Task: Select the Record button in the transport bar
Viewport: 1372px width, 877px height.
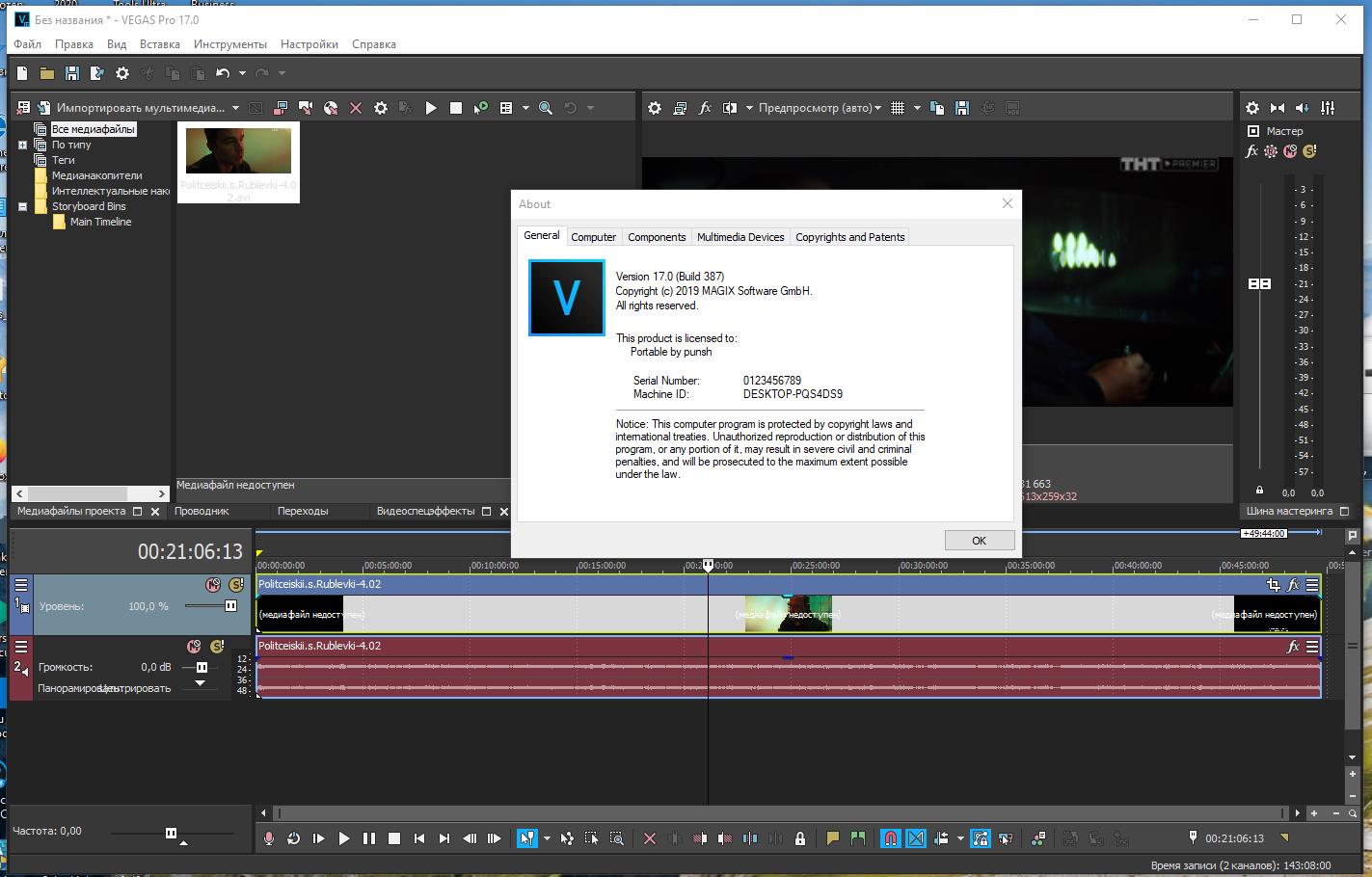Action: tap(267, 838)
